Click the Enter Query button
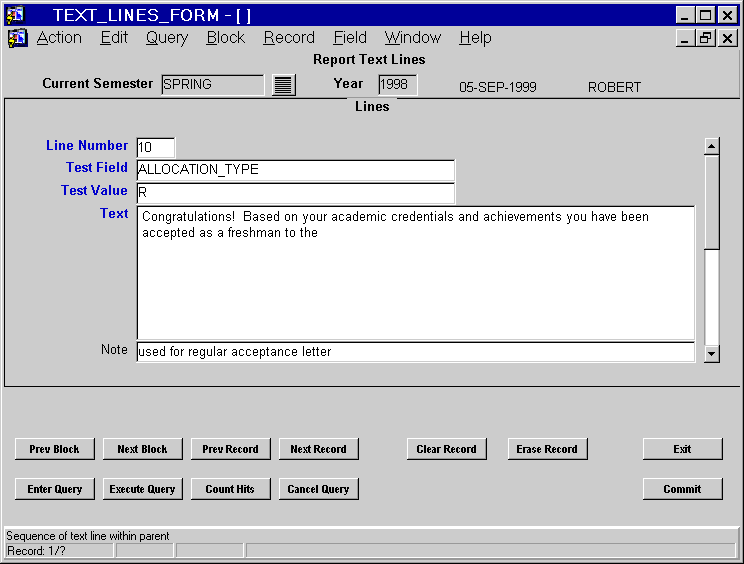This screenshot has width=744, height=564. tap(55, 489)
